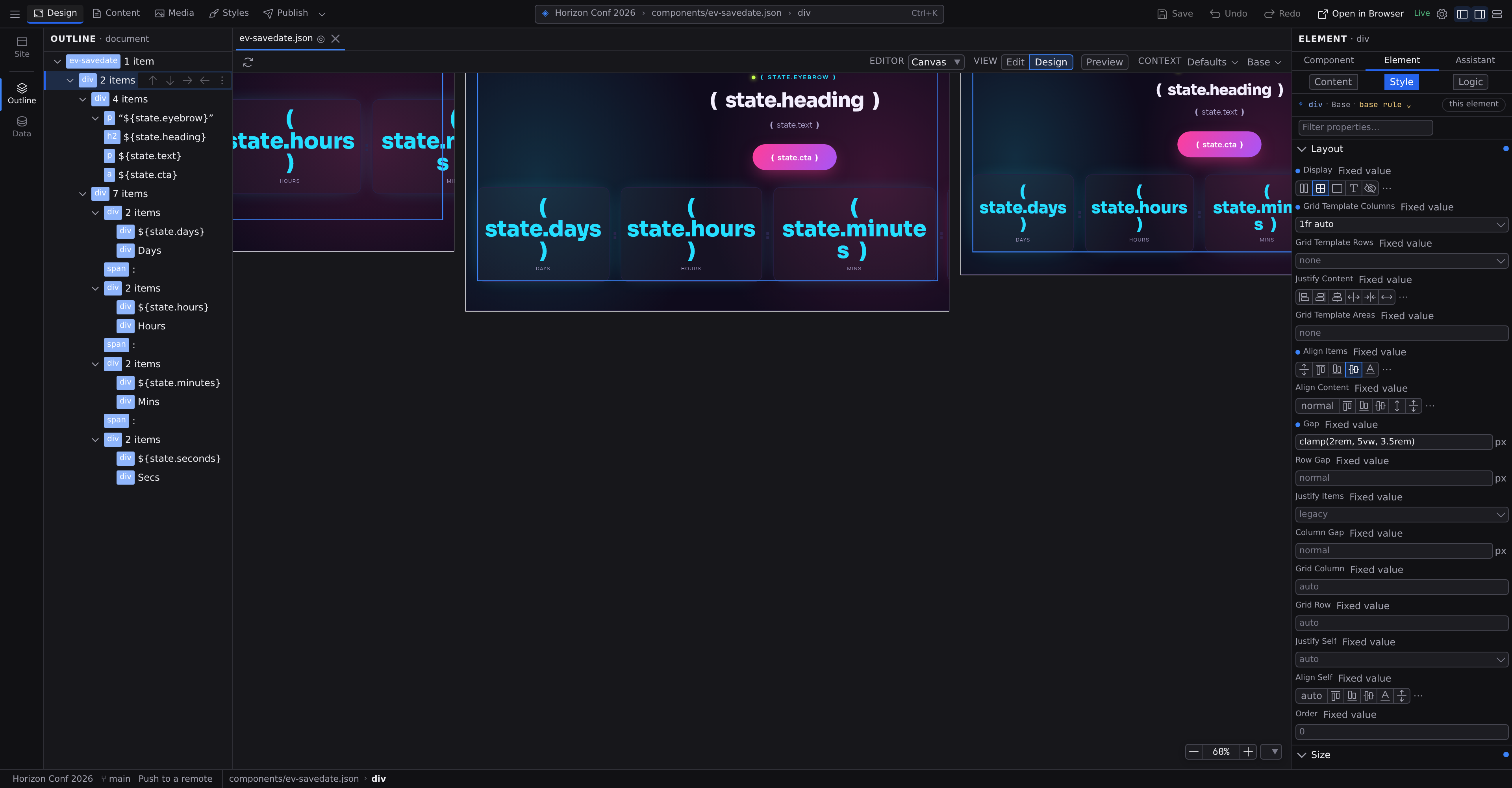The height and width of the screenshot is (788, 1512).
Task: Set Justify Content space-between icon
Action: pyautogui.click(x=1354, y=297)
